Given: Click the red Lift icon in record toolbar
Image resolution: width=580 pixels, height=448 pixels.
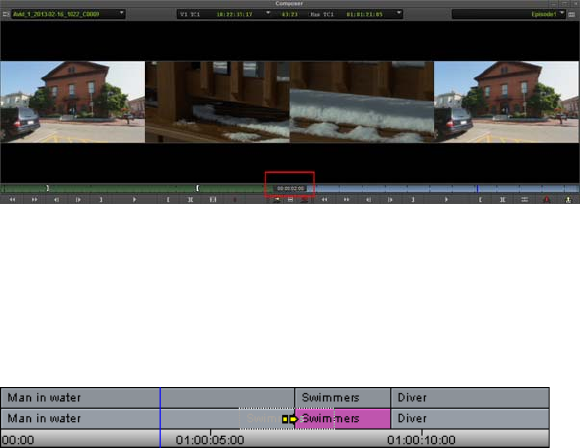Looking at the screenshot, I should tap(546, 200).
